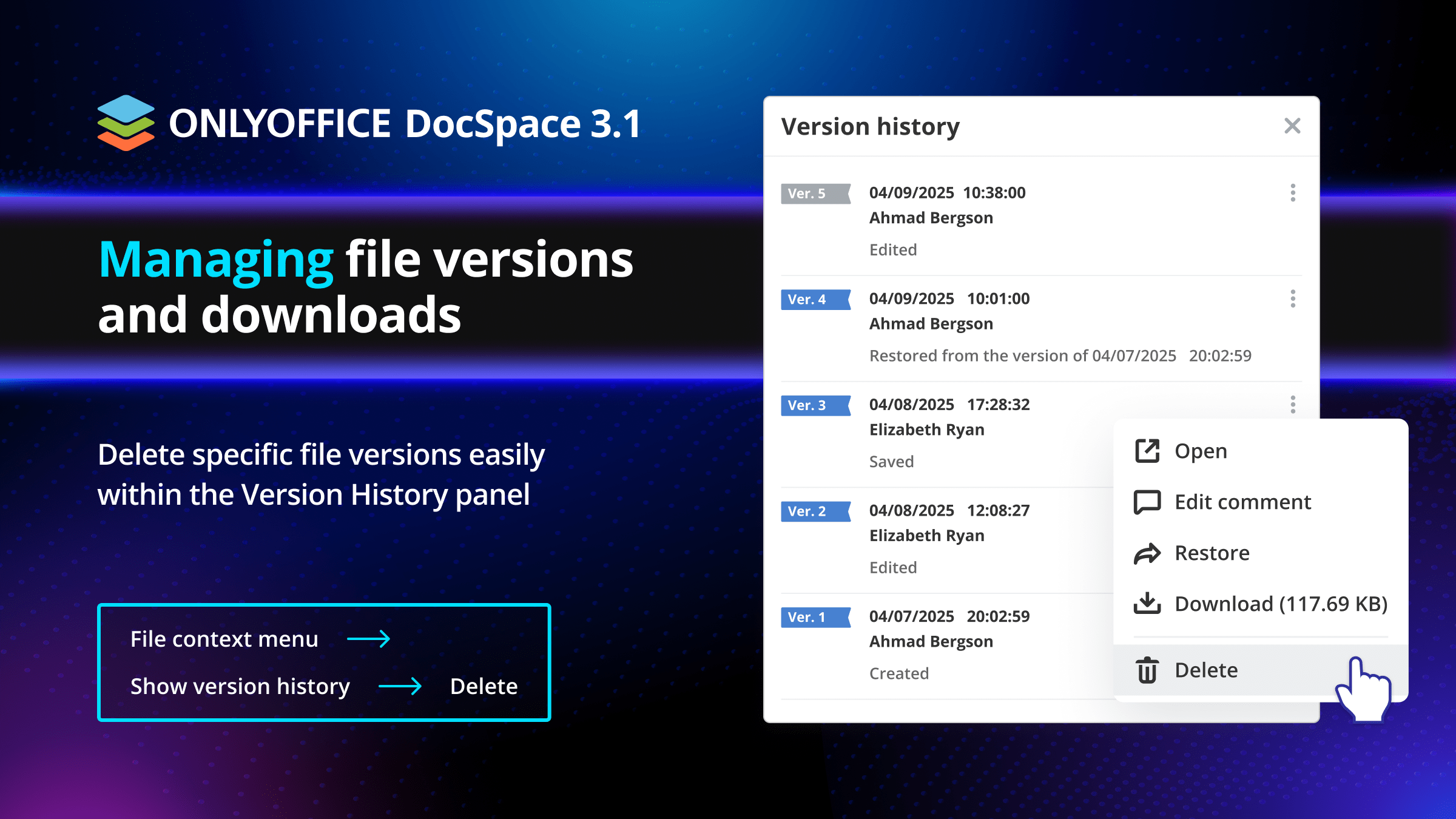Close the Version history panel
1456x819 pixels.
[x=1292, y=126]
